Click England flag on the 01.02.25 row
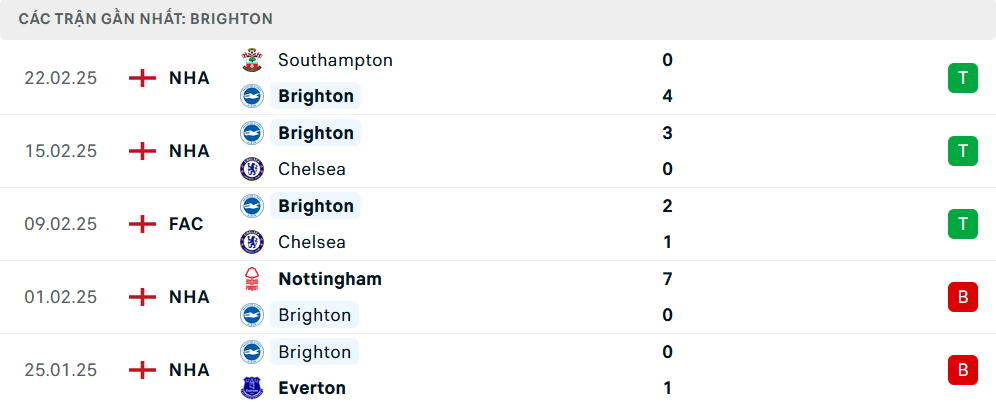 tap(143, 297)
